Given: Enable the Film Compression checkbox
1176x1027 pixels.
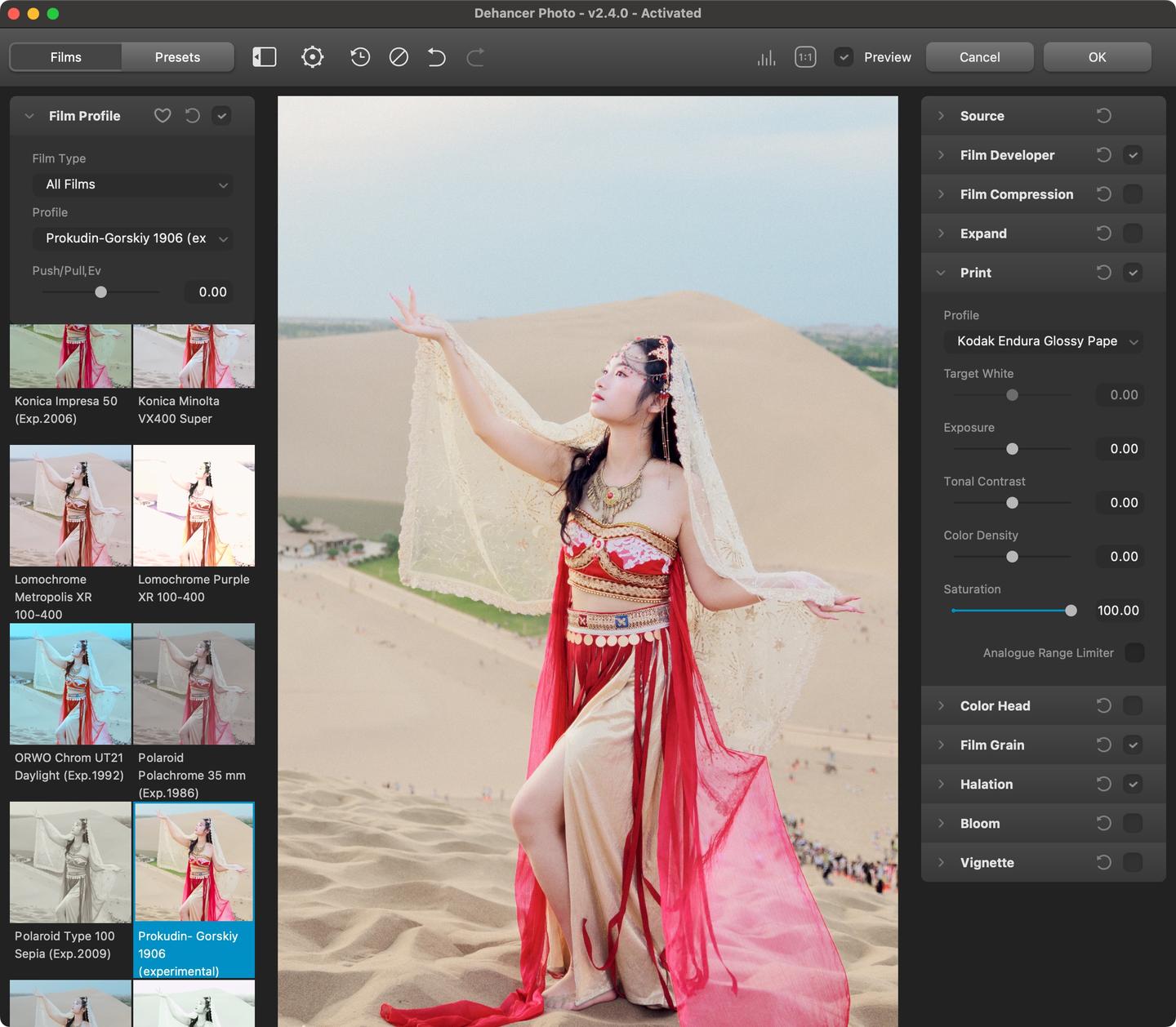Looking at the screenshot, I should [1133, 194].
